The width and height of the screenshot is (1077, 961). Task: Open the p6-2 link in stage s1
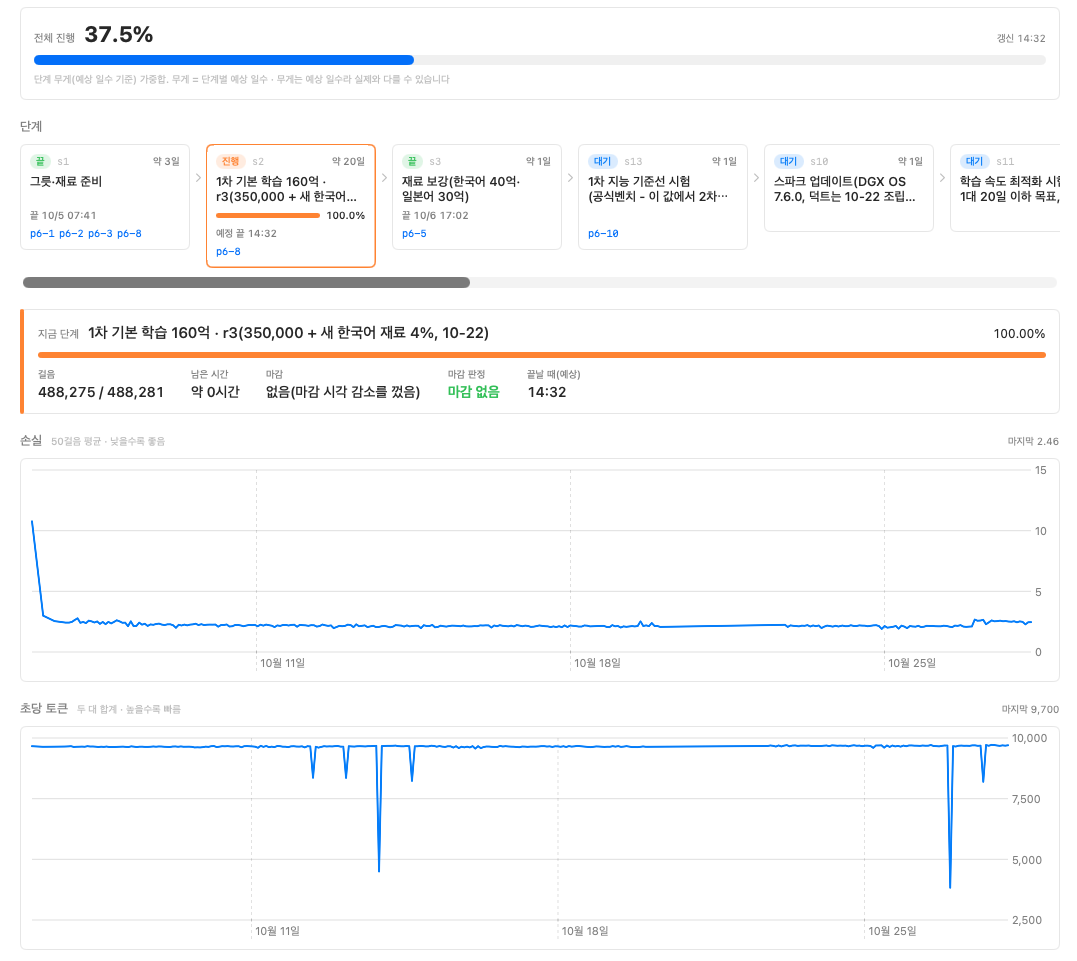tap(71, 234)
